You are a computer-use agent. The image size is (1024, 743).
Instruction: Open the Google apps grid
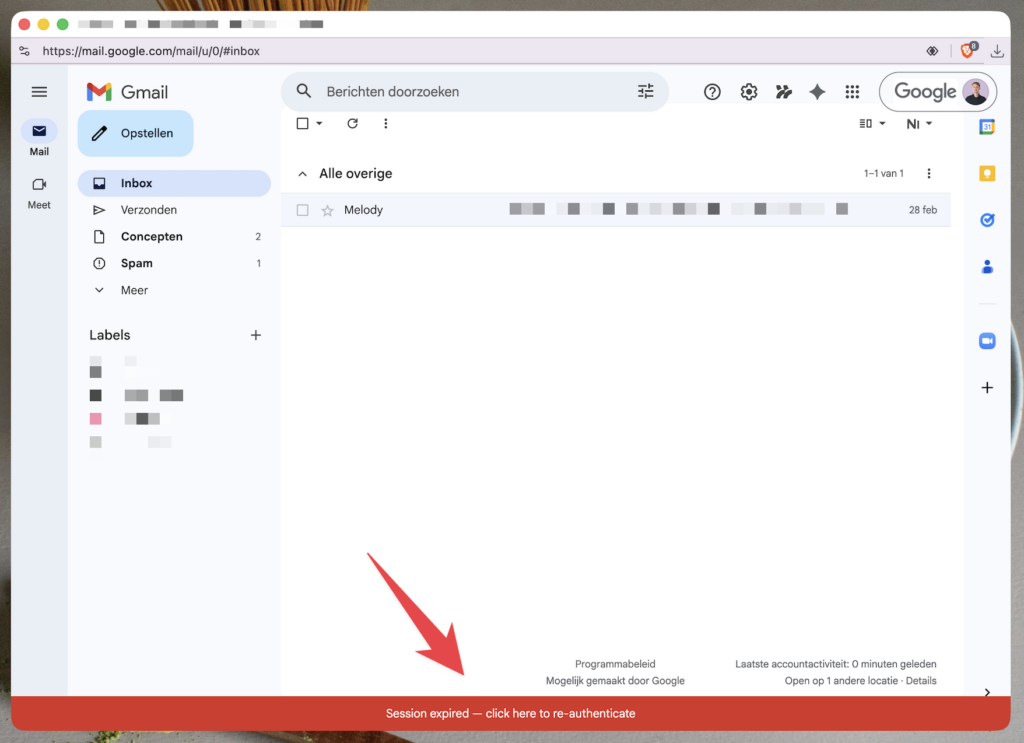pyautogui.click(x=852, y=92)
